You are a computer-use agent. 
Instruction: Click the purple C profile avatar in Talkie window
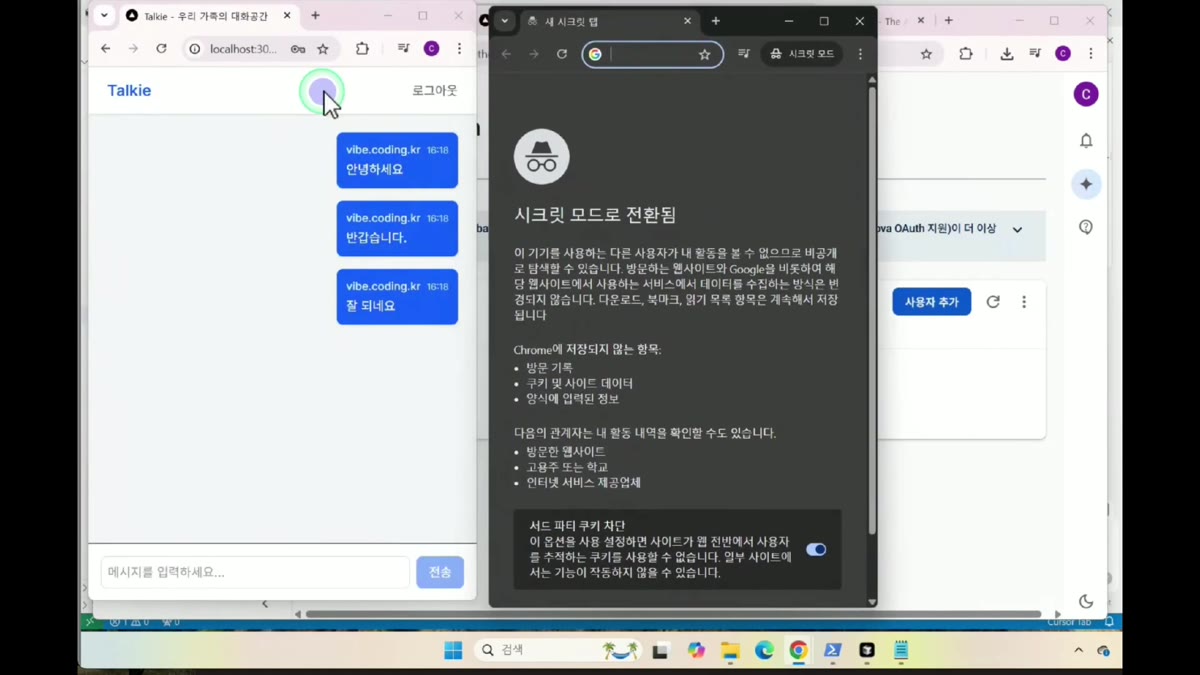coord(431,49)
